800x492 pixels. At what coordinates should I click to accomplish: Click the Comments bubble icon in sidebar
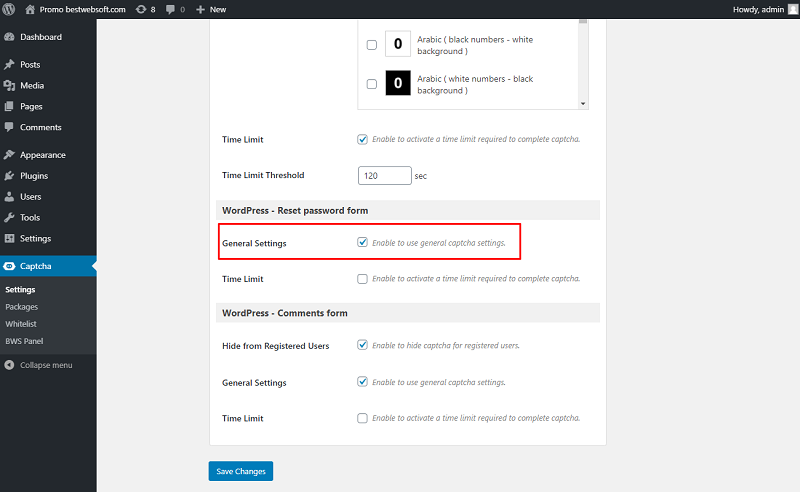(9, 127)
